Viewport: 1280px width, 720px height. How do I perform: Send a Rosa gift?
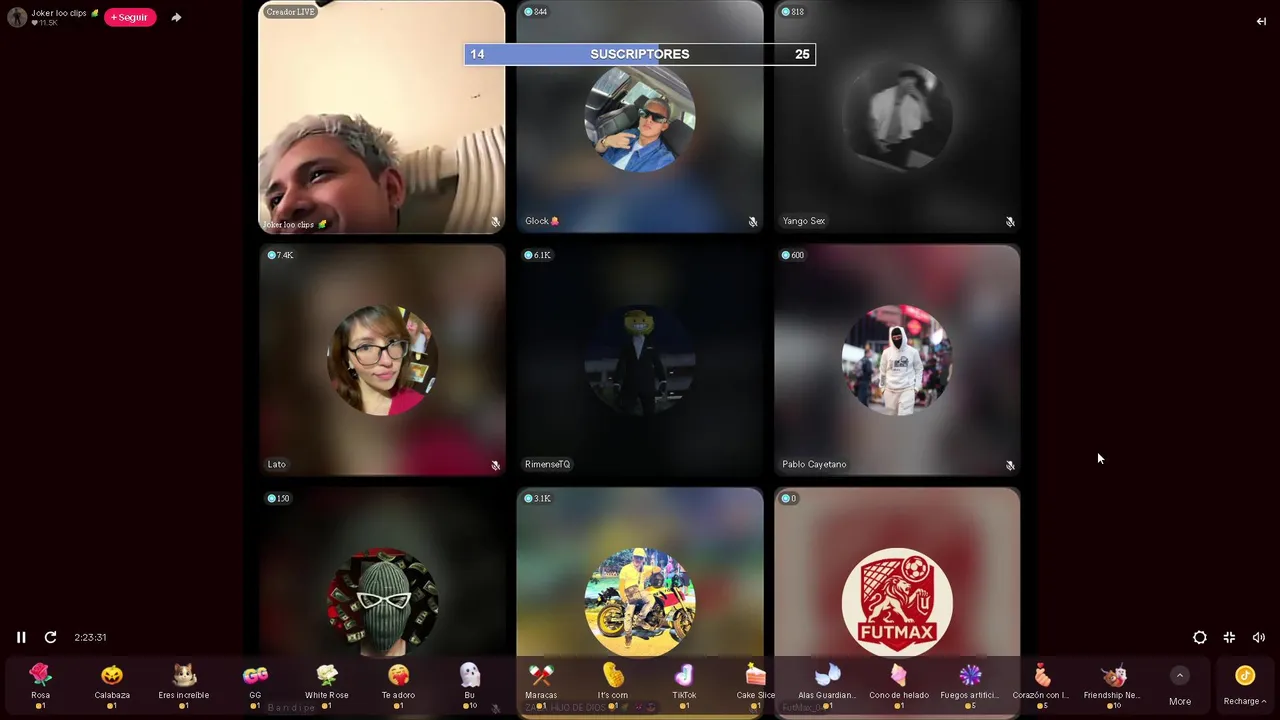point(40,685)
